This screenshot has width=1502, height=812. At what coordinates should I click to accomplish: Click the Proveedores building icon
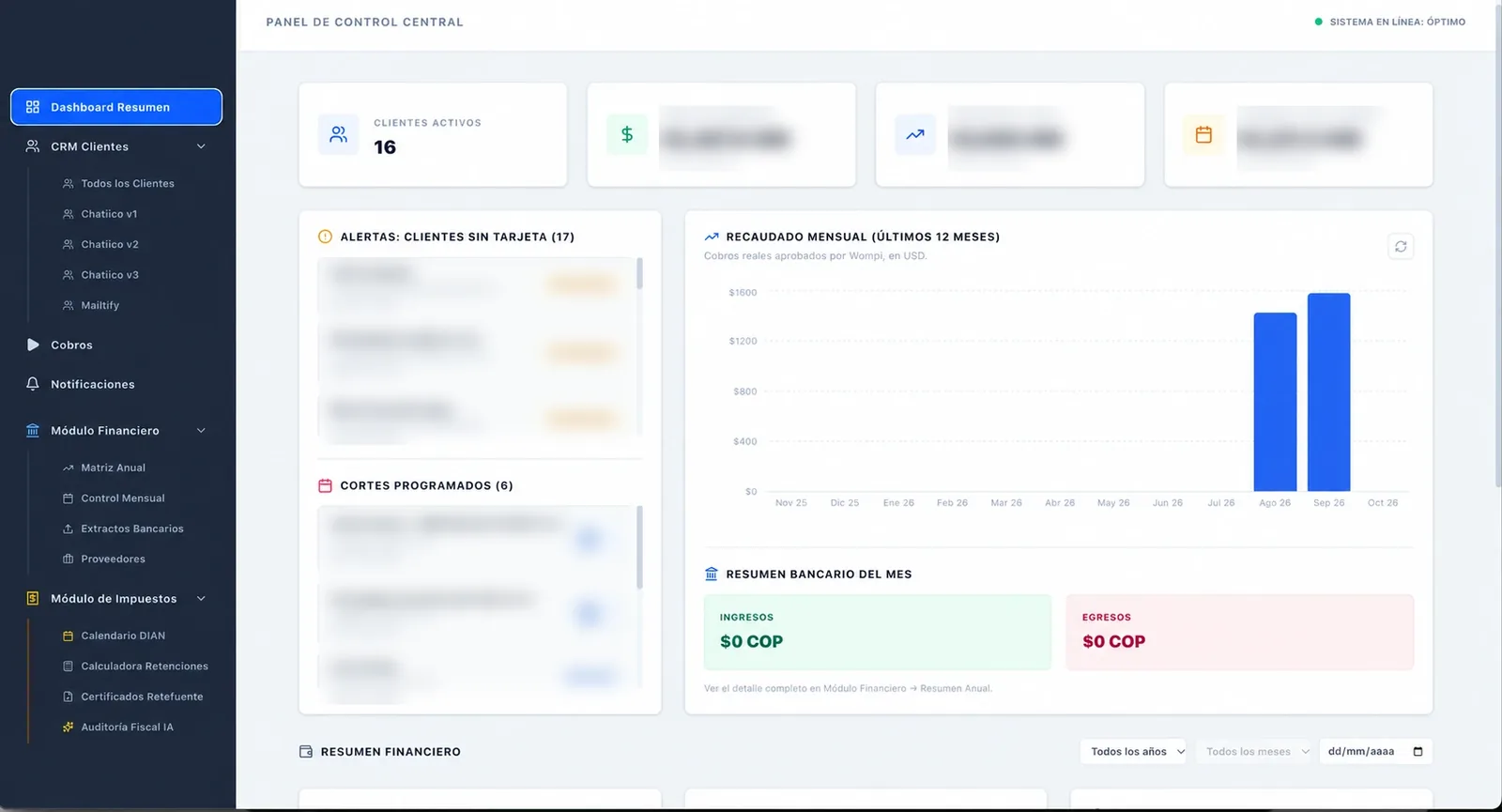(x=68, y=559)
